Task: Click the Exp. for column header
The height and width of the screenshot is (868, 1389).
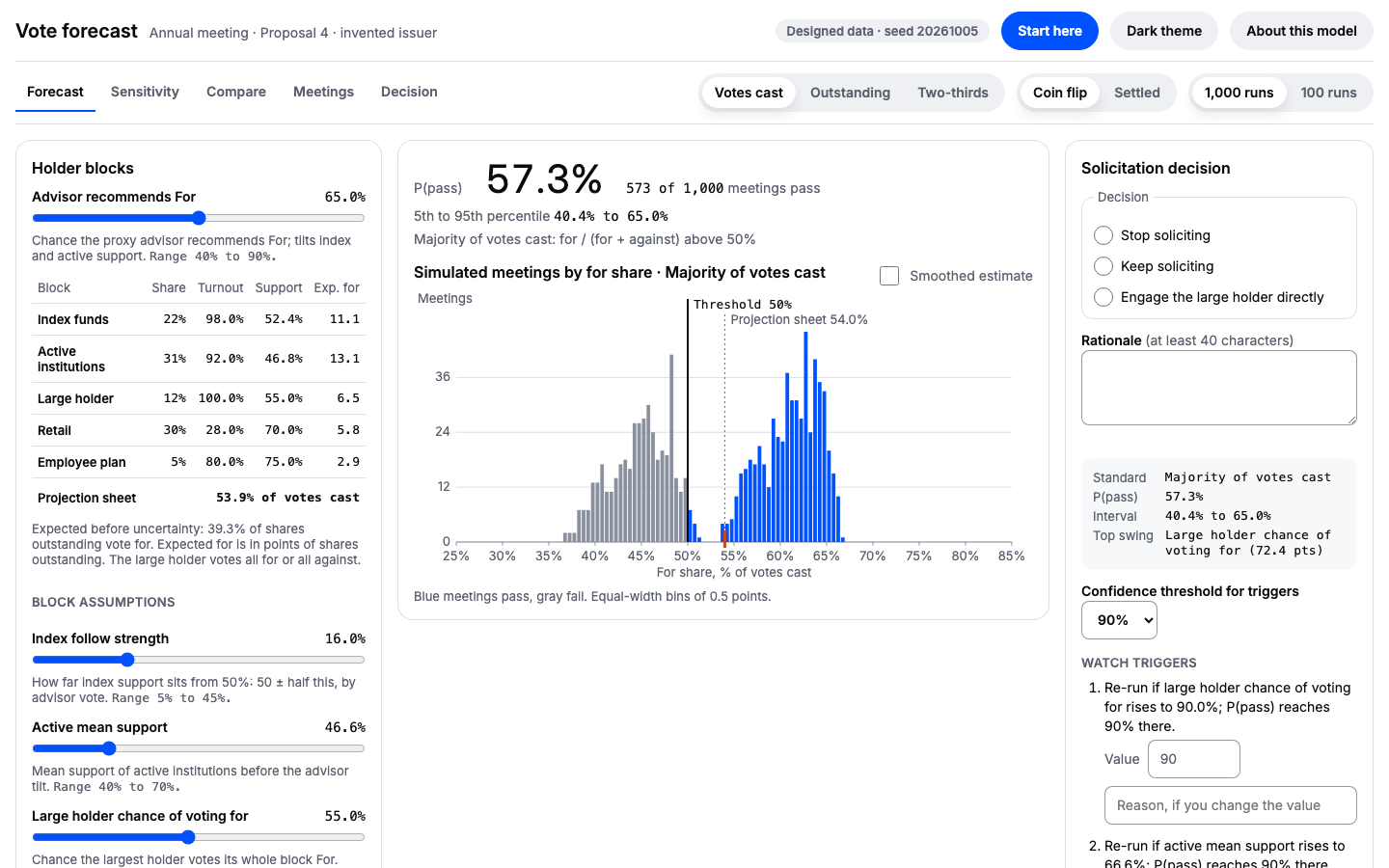Action: tap(337, 287)
